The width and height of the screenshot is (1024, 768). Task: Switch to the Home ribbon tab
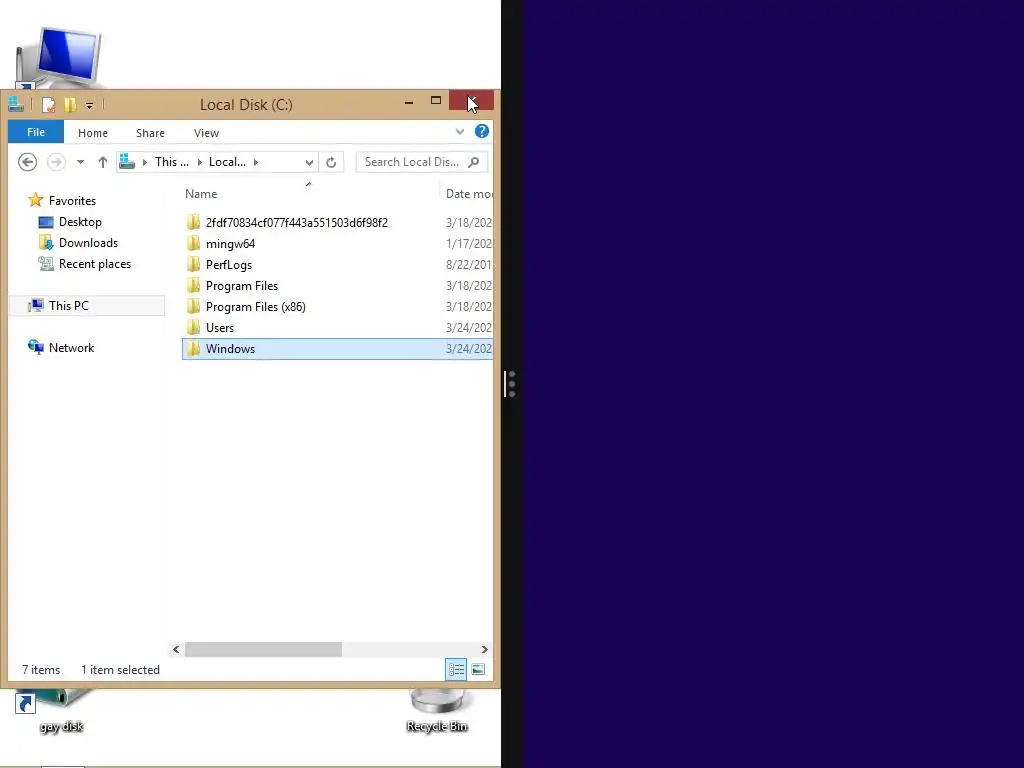coord(93,133)
